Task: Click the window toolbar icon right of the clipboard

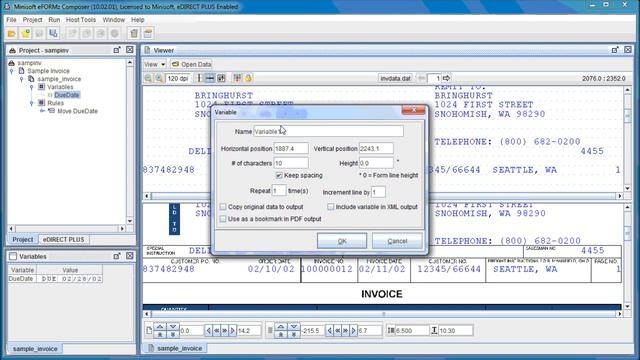Action: point(148,33)
